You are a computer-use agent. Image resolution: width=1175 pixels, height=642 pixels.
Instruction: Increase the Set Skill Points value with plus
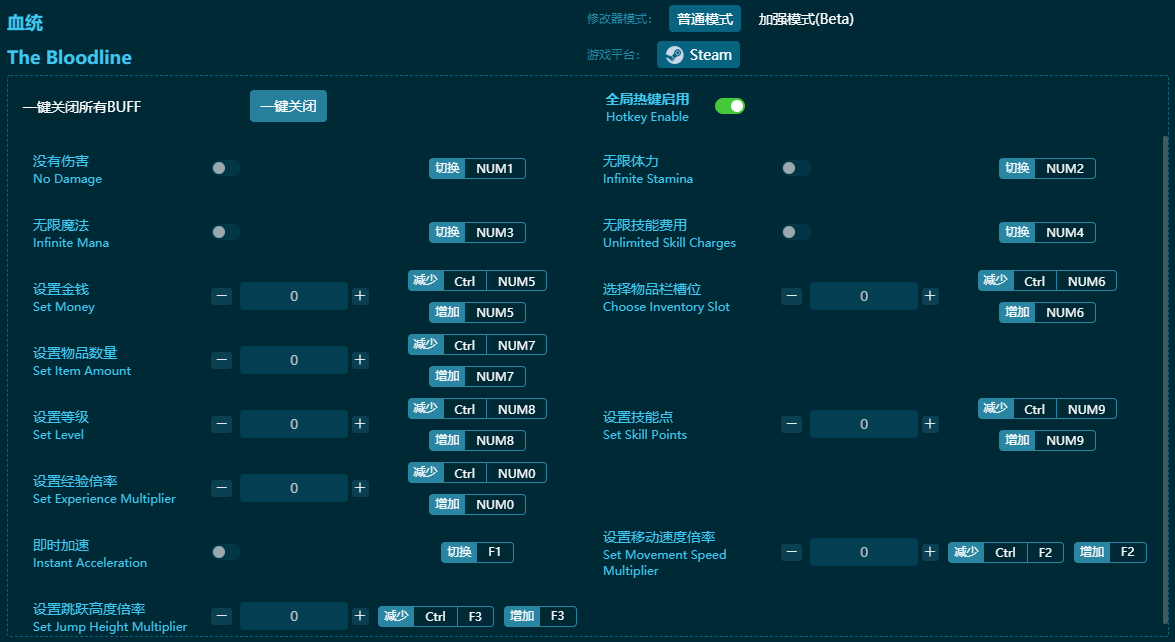pyautogui.click(x=929, y=424)
